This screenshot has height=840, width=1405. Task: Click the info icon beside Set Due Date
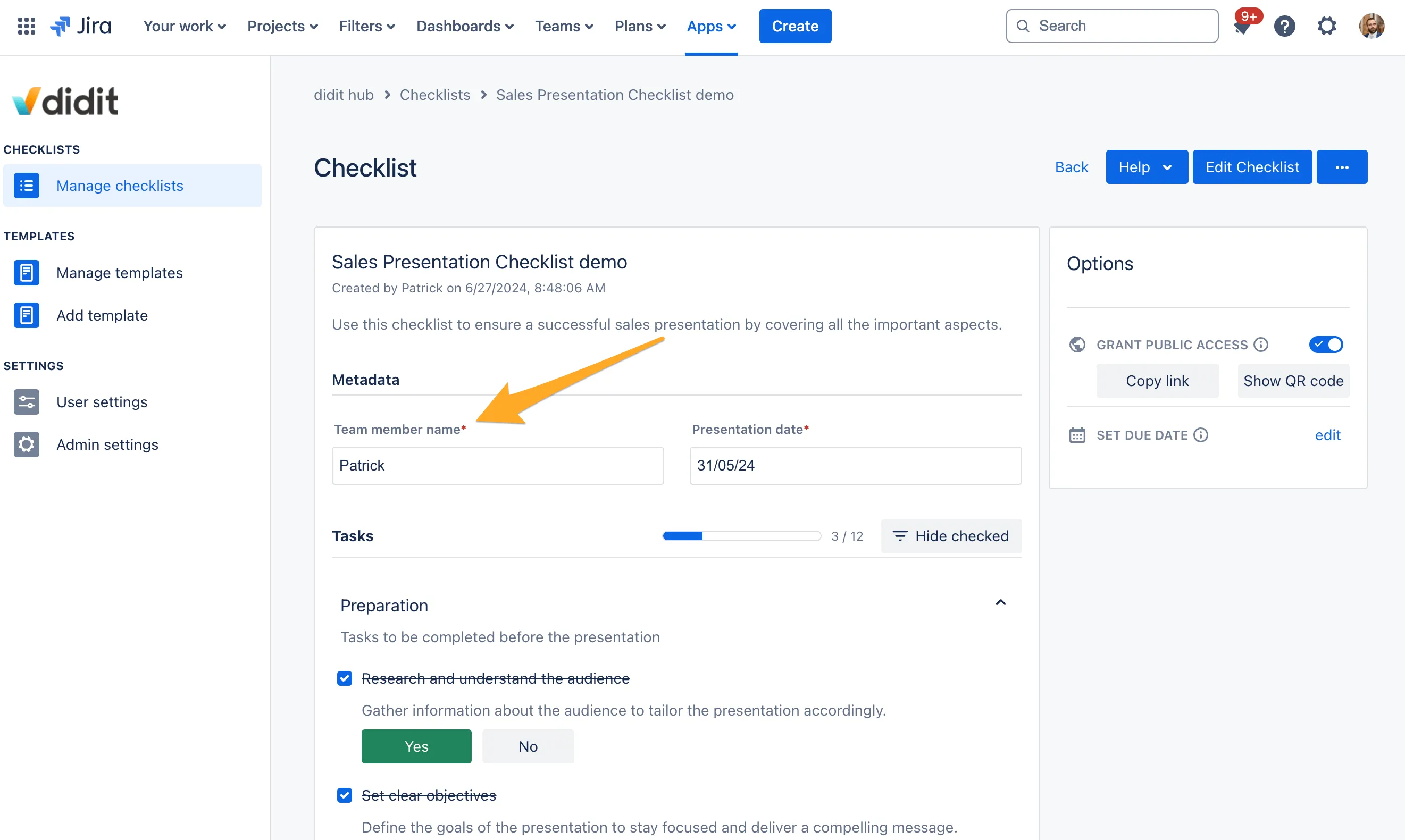pos(1201,435)
